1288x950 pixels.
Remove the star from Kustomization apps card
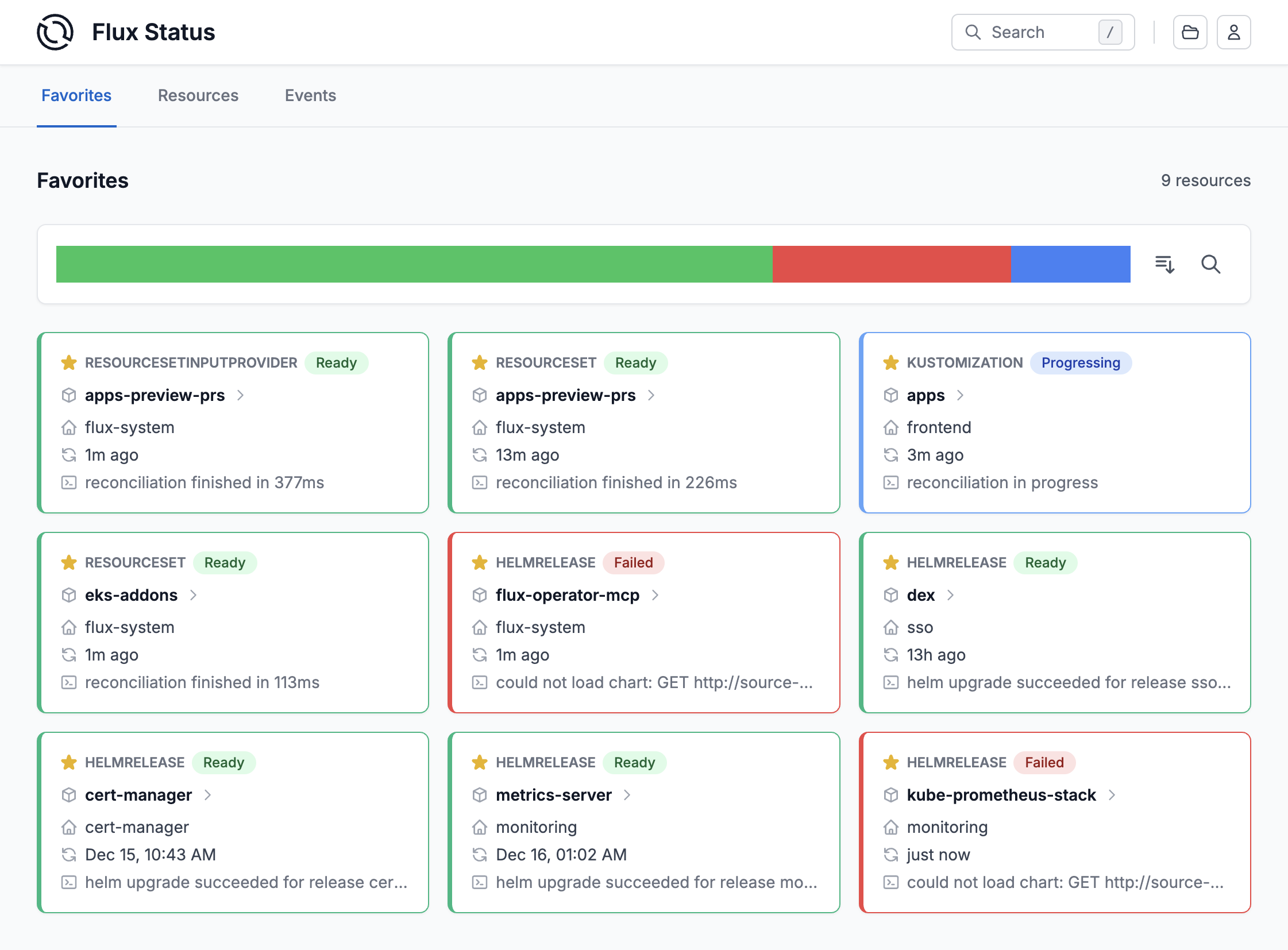(x=890, y=363)
